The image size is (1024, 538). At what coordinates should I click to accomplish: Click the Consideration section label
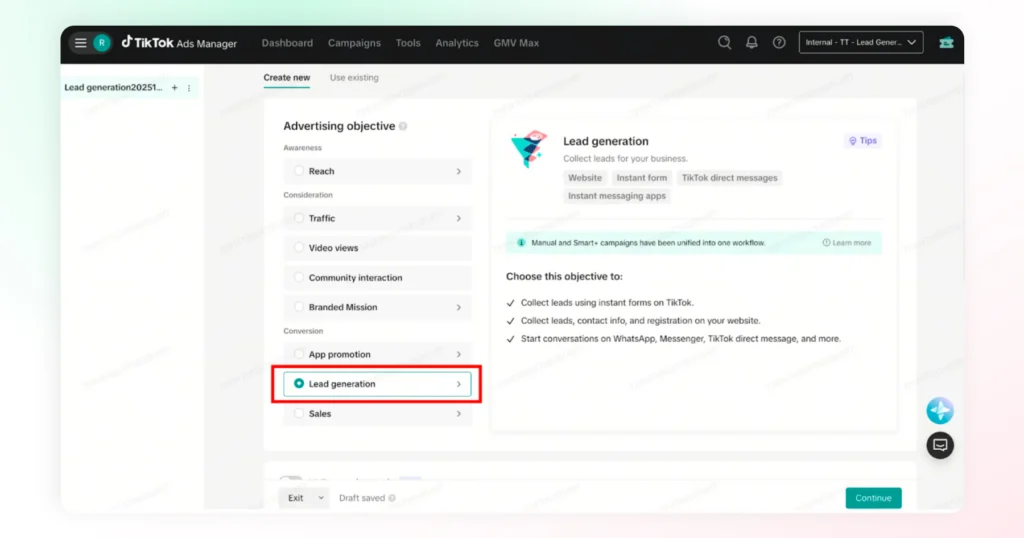308,195
